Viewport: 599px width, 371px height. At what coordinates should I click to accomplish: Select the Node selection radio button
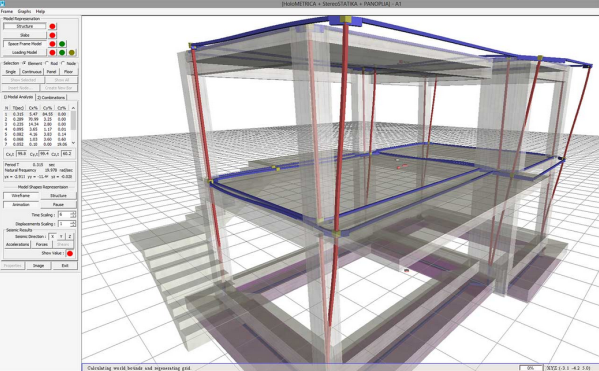pos(63,63)
